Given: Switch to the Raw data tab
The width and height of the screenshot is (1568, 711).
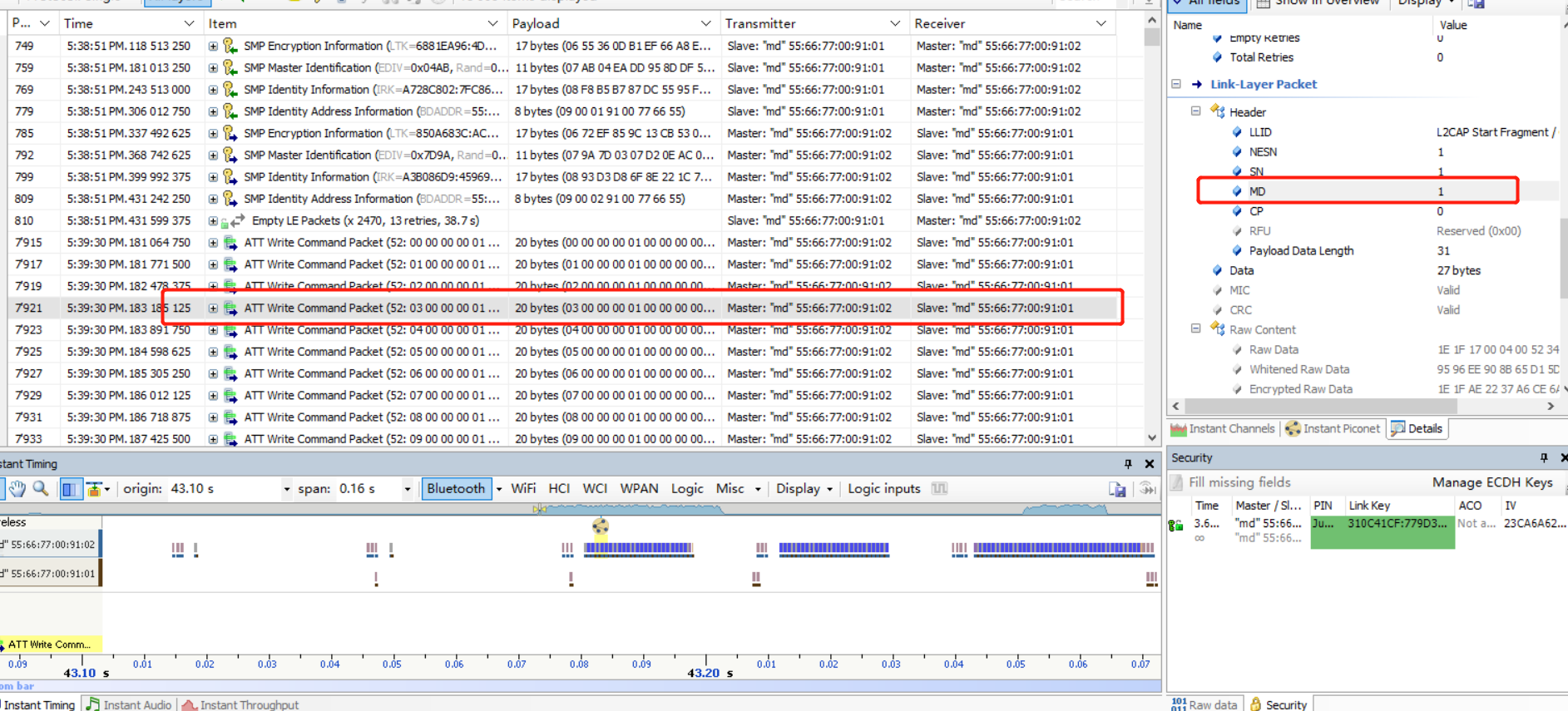Looking at the screenshot, I should pyautogui.click(x=1204, y=704).
